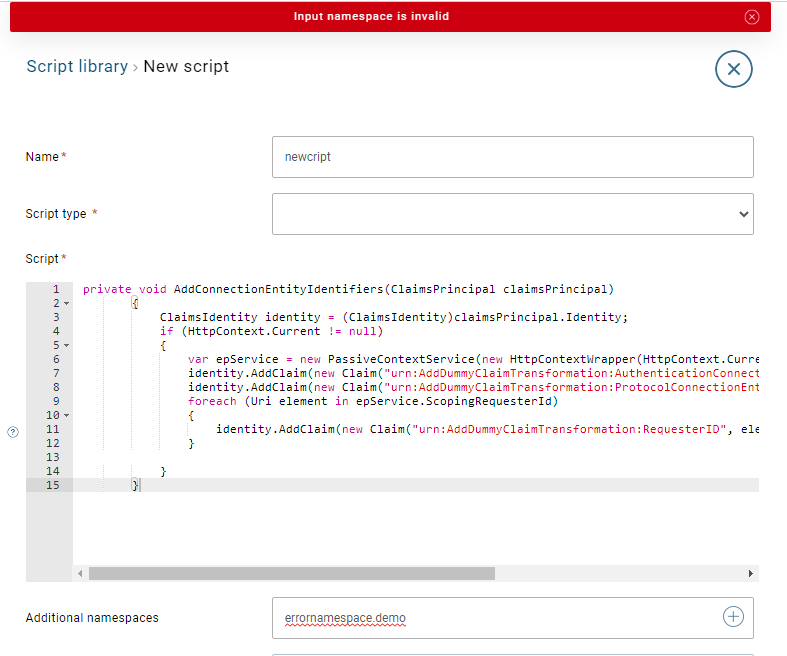
Task: Click line number 1 in the editor gutter
Action: pos(55,289)
